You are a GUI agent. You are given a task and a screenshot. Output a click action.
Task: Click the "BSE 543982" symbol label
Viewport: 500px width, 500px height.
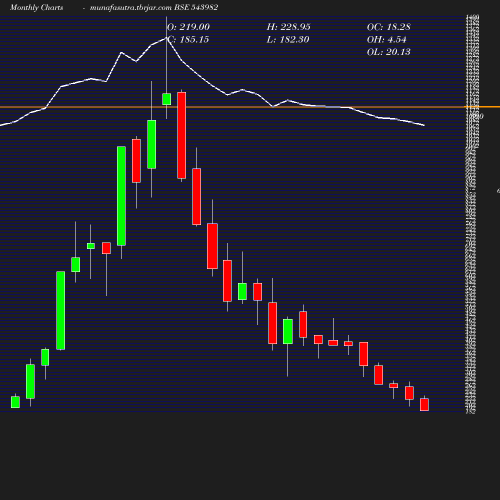pyautogui.click(x=196, y=7)
